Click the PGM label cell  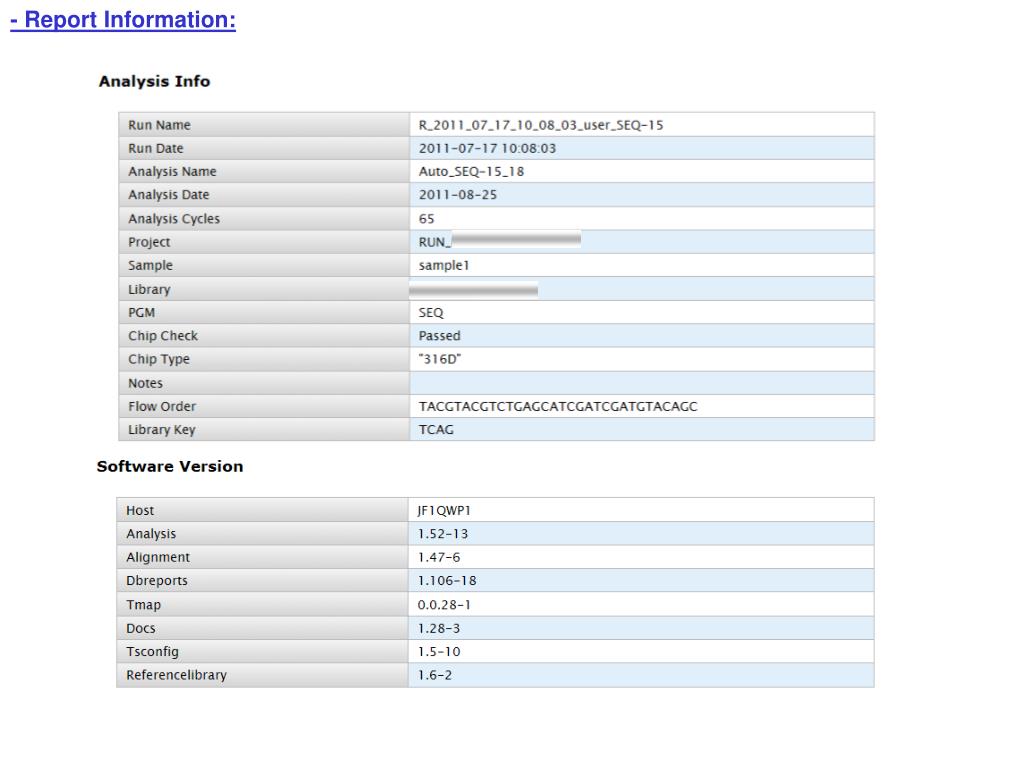coord(264,312)
